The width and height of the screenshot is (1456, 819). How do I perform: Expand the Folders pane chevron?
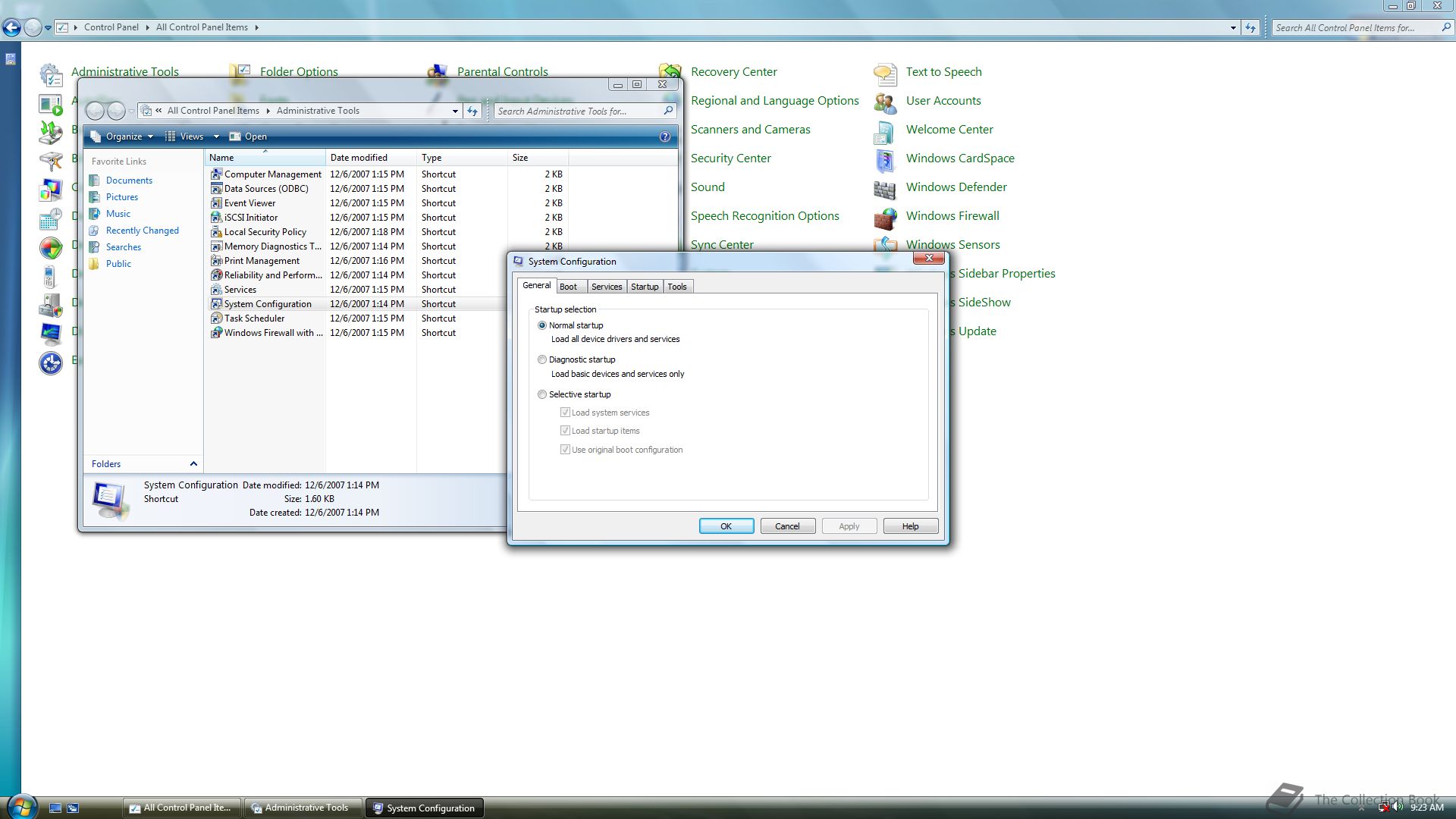pos(193,464)
